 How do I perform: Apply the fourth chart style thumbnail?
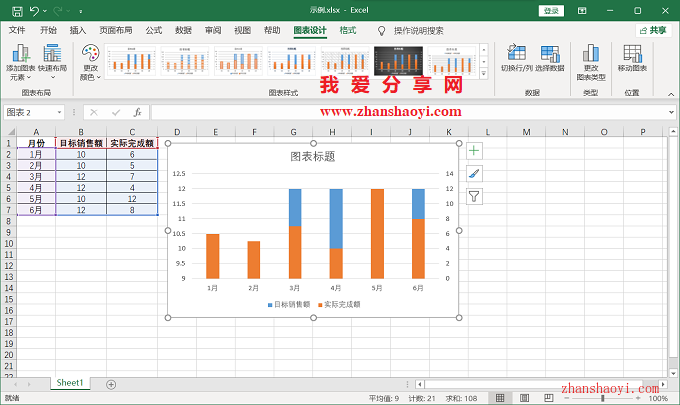pos(292,61)
